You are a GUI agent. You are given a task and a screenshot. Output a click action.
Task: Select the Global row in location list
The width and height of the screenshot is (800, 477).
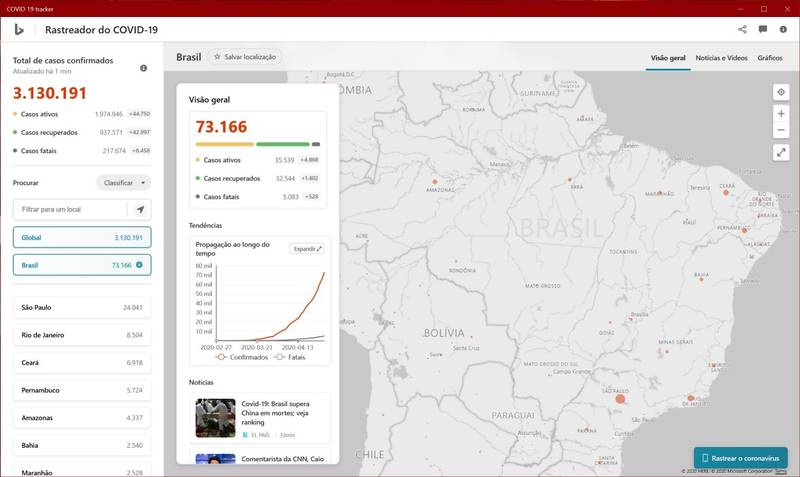82,237
